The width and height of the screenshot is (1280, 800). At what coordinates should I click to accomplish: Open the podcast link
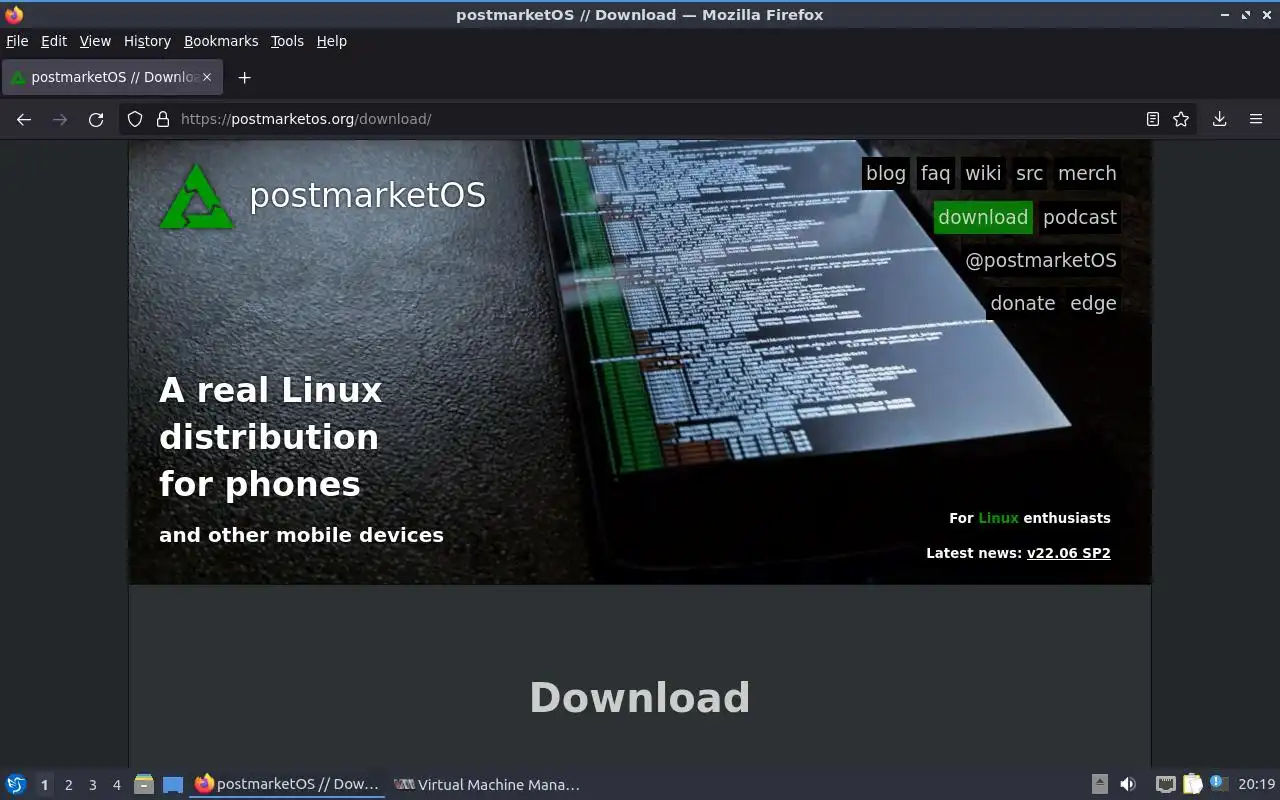tap(1080, 217)
